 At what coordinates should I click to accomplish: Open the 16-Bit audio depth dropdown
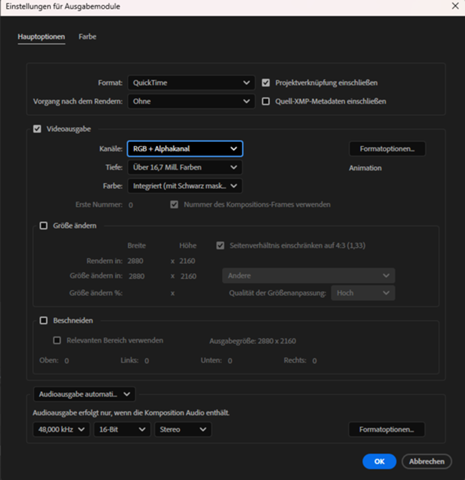click(x=122, y=429)
